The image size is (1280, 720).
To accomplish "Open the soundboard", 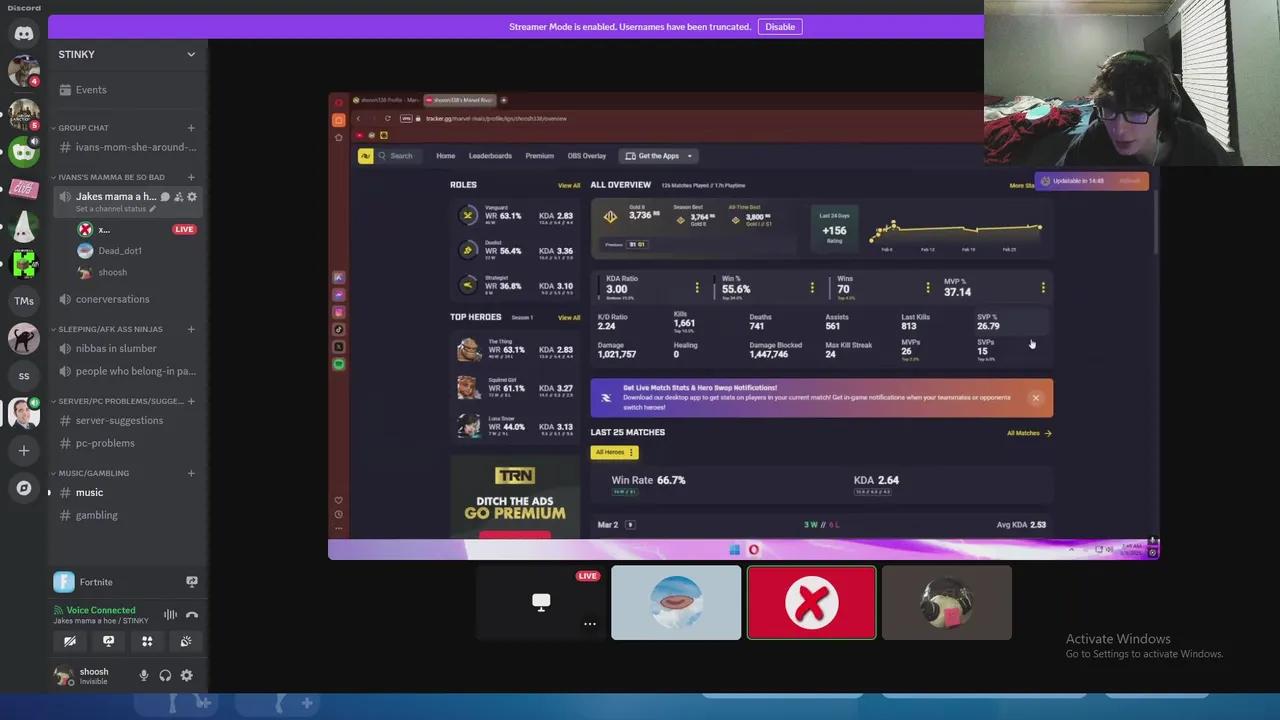I will [186, 641].
